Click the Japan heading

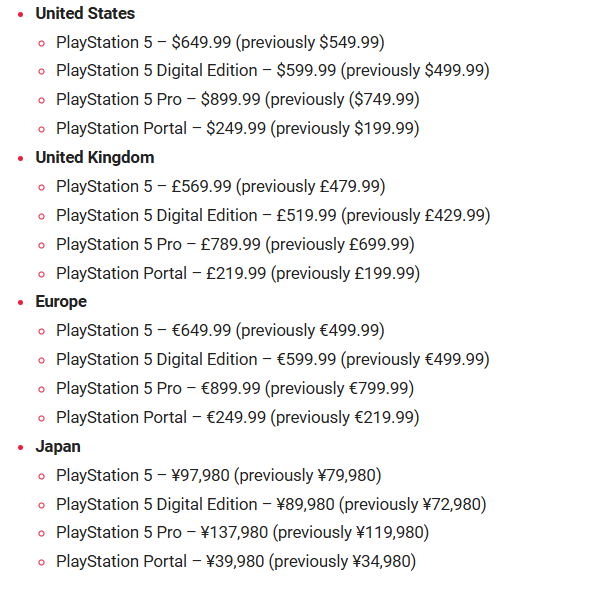pyautogui.click(x=58, y=446)
